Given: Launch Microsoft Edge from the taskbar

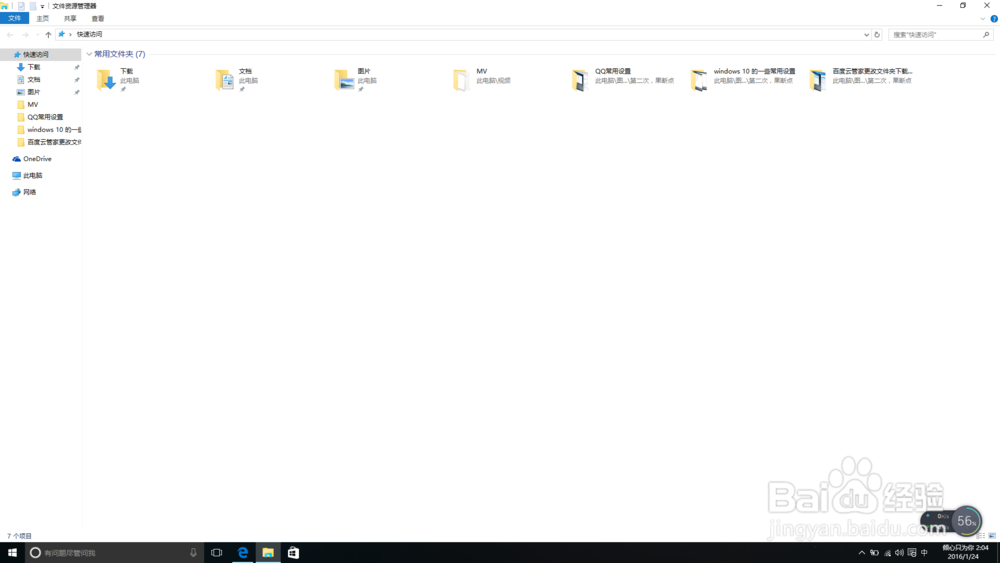Looking at the screenshot, I should point(242,553).
